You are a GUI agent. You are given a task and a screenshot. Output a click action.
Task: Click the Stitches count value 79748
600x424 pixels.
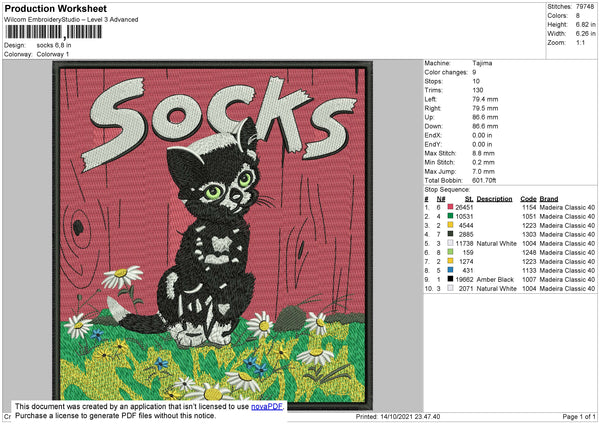[x=585, y=6]
